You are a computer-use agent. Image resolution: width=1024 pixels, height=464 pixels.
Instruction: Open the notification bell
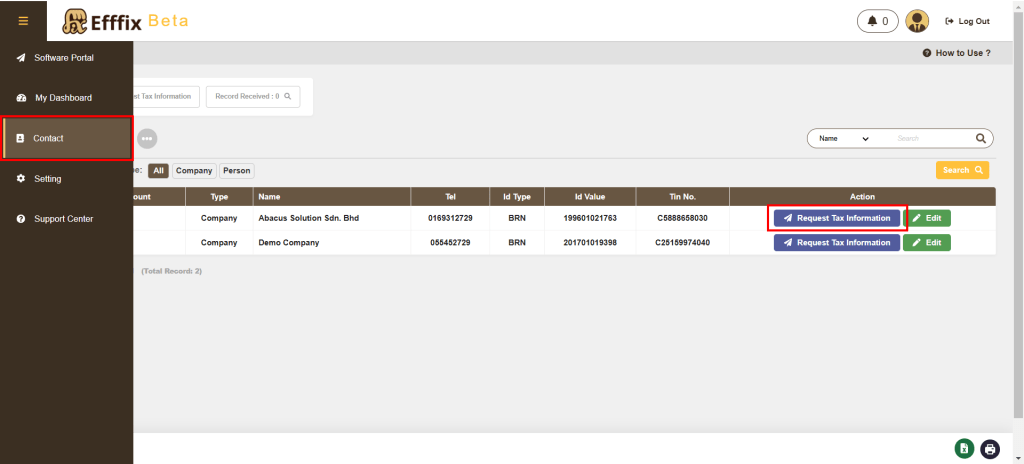(877, 21)
